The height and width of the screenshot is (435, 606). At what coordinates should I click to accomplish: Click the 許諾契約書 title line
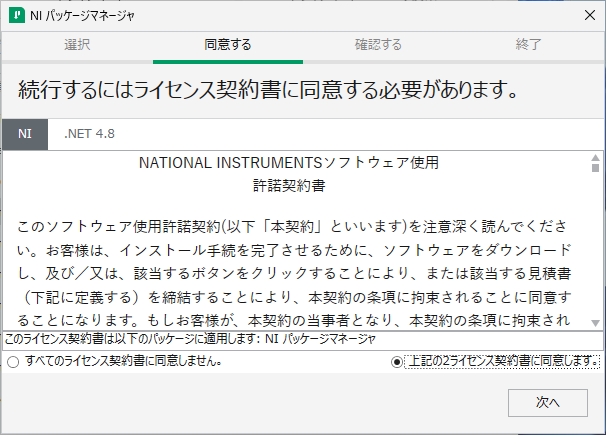[x=289, y=186]
